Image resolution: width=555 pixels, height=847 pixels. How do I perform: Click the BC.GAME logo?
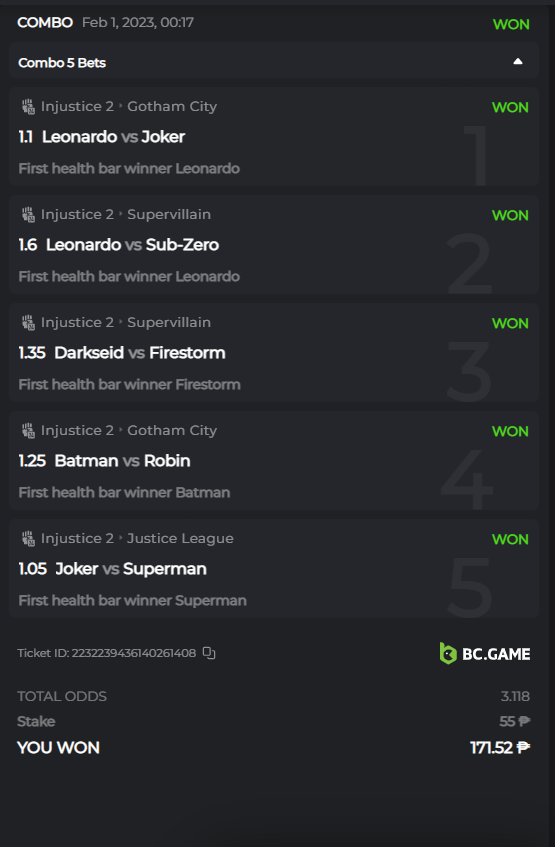pyautogui.click(x=485, y=653)
